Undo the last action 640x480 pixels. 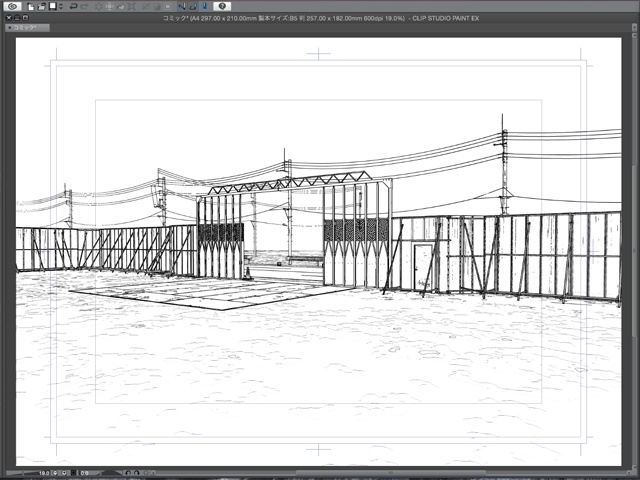tap(73, 6)
